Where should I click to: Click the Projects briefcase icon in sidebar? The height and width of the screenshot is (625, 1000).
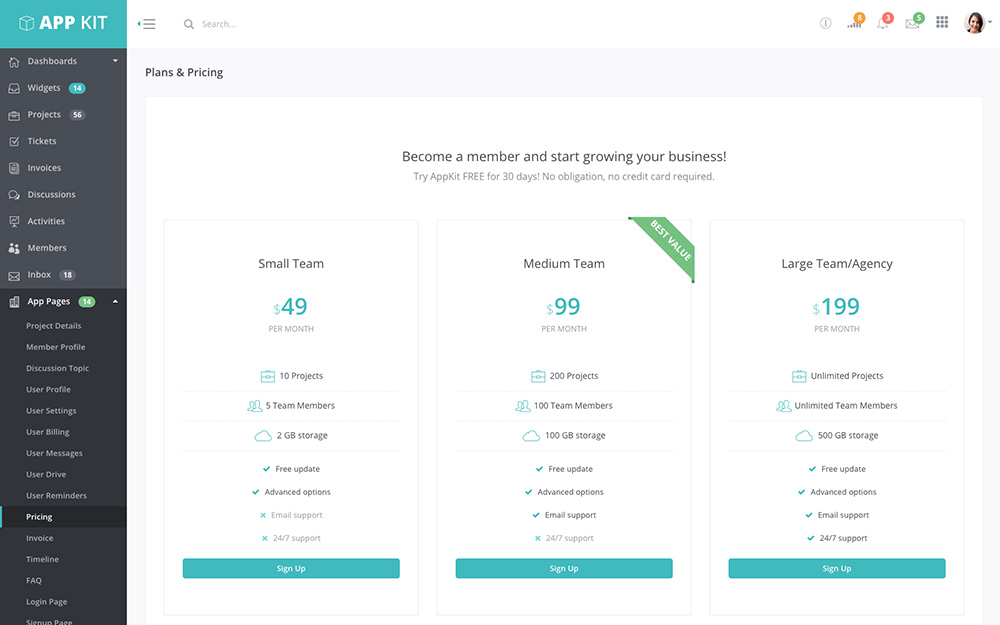14,115
